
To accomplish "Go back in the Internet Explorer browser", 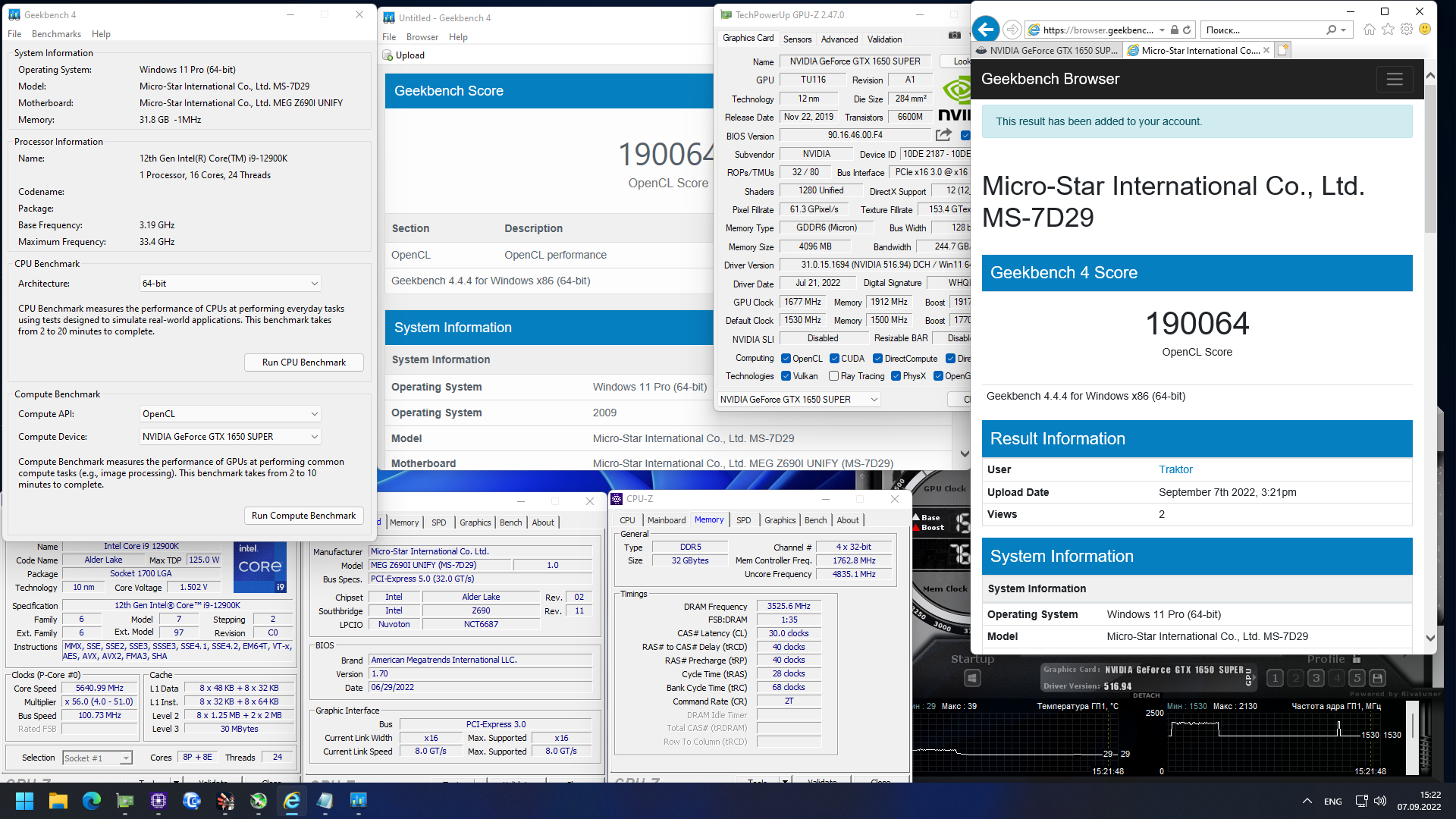I will (986, 30).
